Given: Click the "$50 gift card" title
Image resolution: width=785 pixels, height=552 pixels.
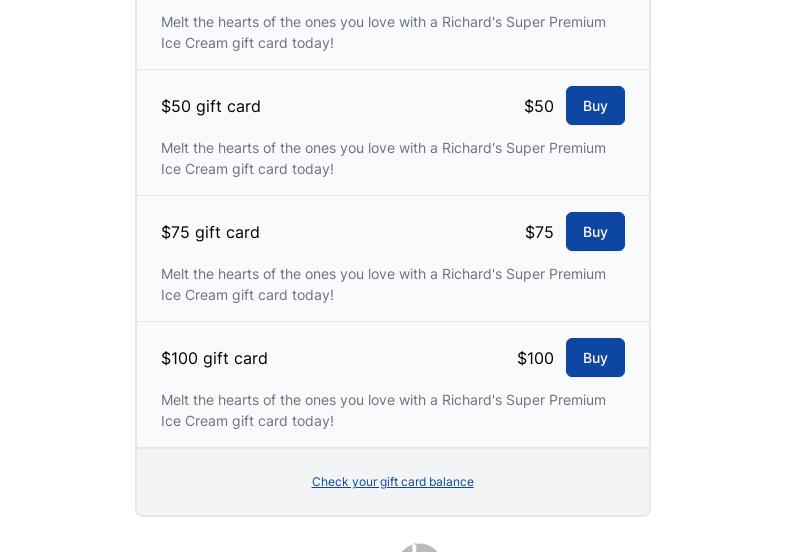Looking at the screenshot, I should pos(211,106).
